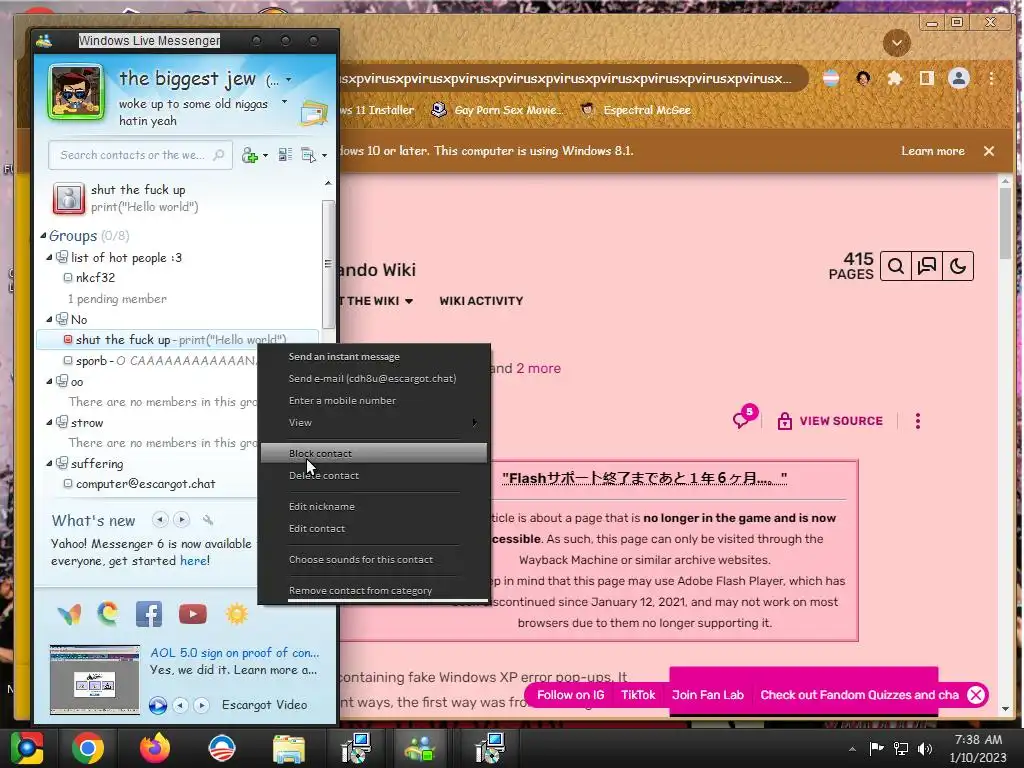Screen dimensions: 1024x768
Task: Click Learn more on the warning bar
Action: pos(933,151)
